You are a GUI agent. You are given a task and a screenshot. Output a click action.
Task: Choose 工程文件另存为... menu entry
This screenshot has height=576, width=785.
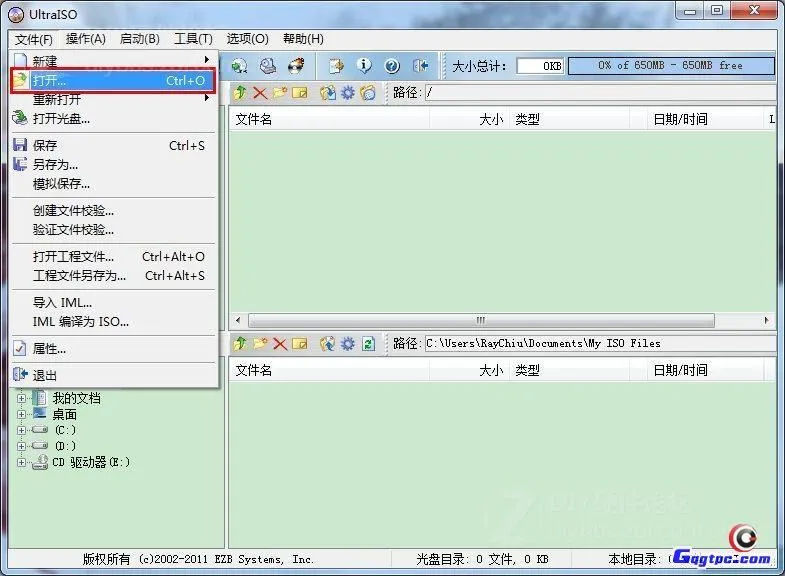[x=114, y=276]
